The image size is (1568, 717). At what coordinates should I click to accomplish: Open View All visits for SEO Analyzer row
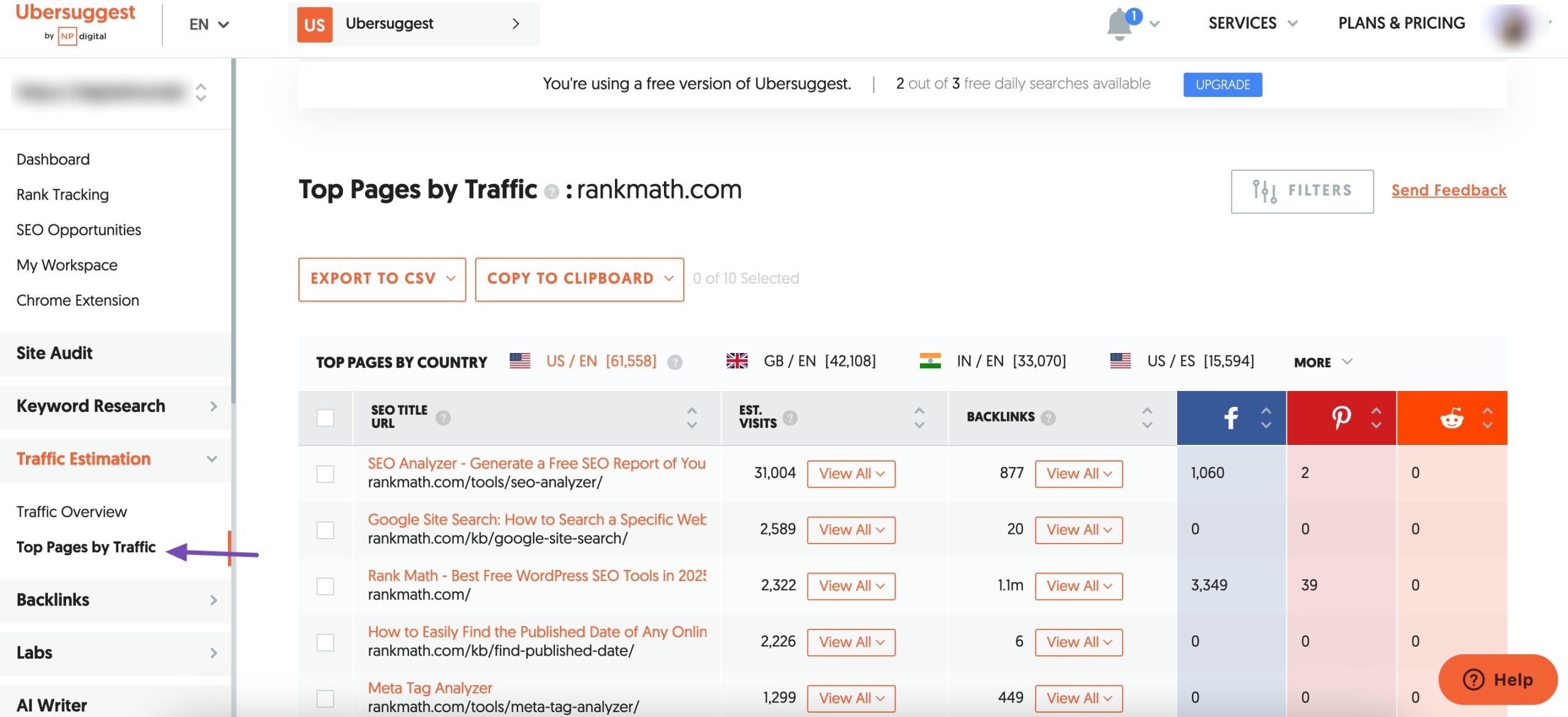pyautogui.click(x=851, y=474)
